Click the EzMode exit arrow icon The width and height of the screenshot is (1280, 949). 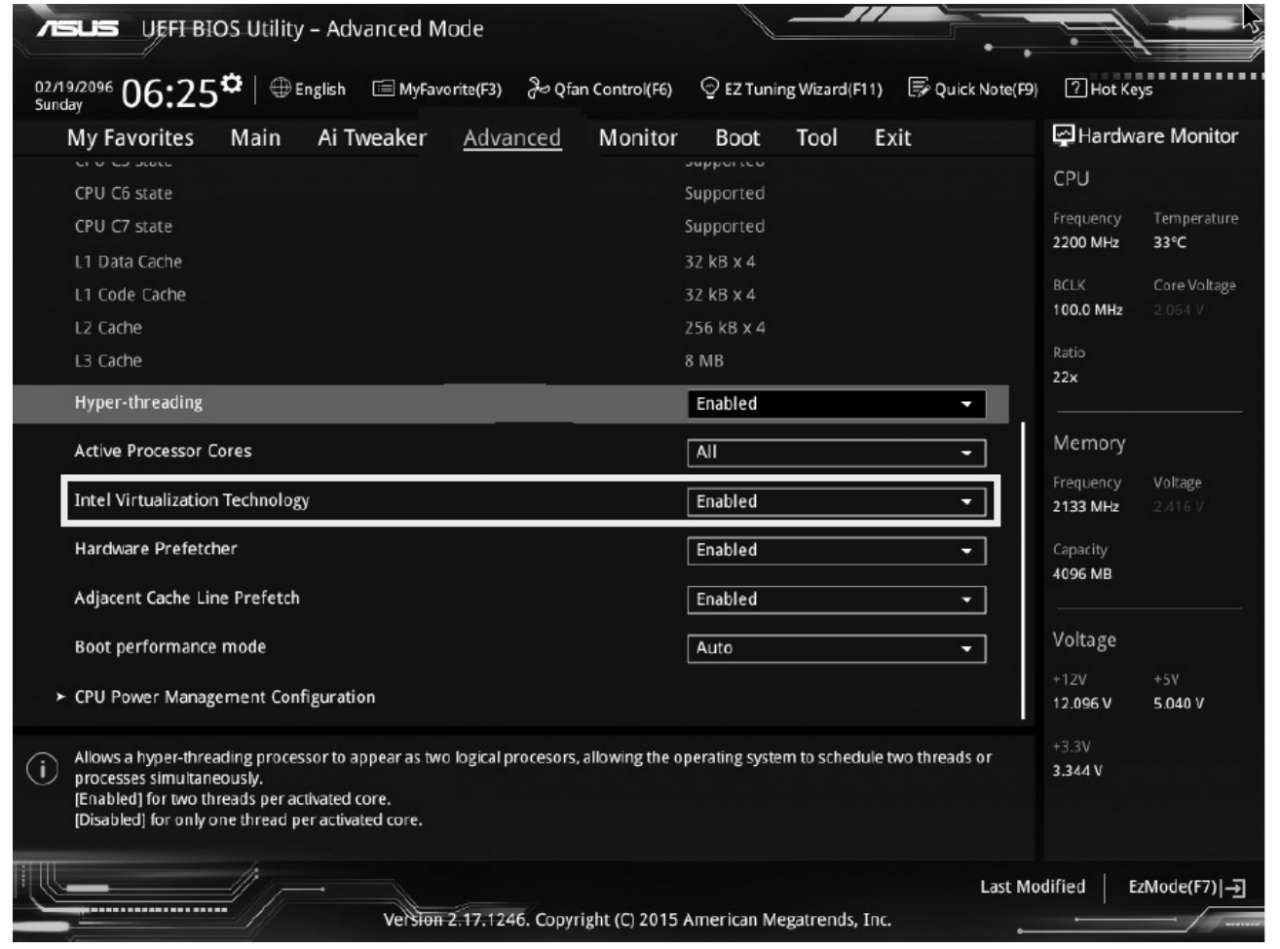click(x=1236, y=887)
